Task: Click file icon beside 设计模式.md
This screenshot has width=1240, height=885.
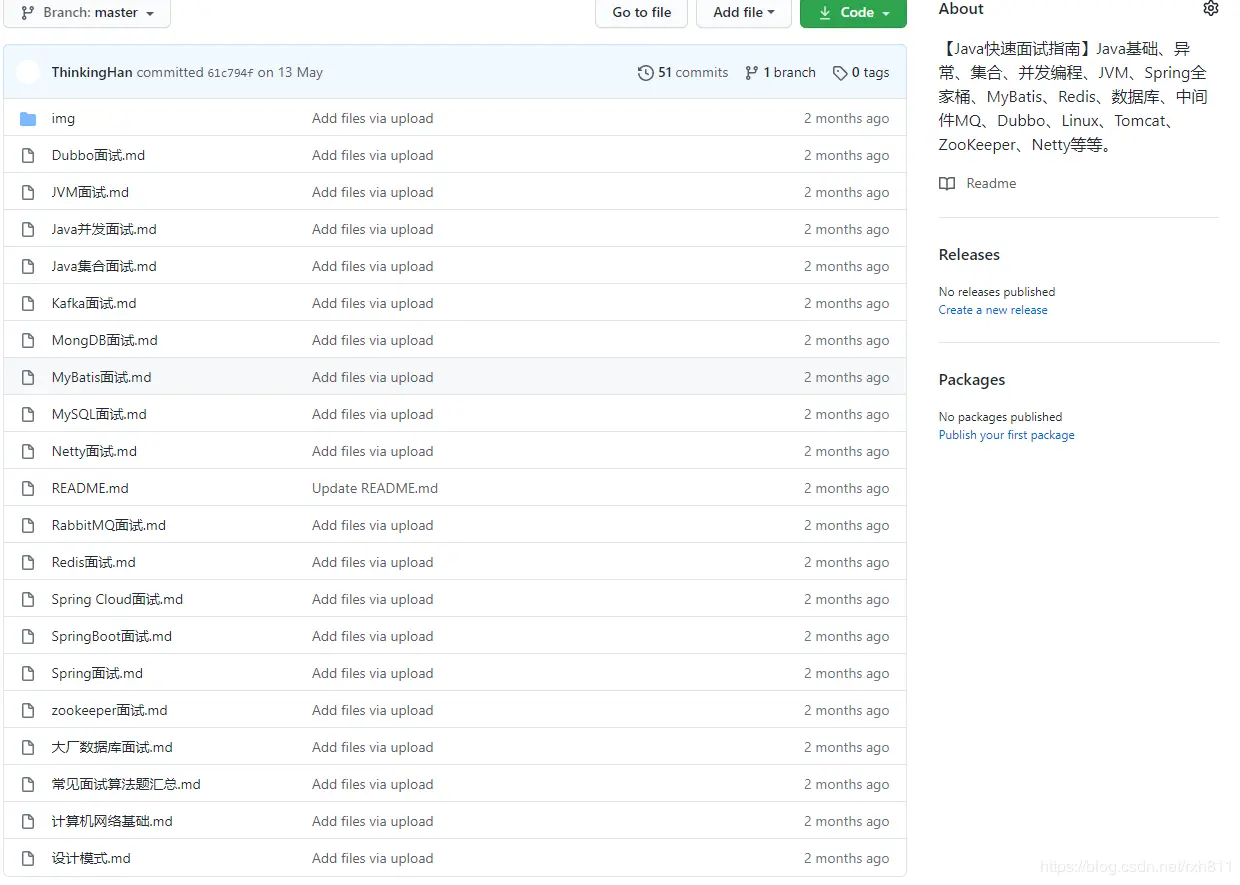Action: click(x=28, y=859)
